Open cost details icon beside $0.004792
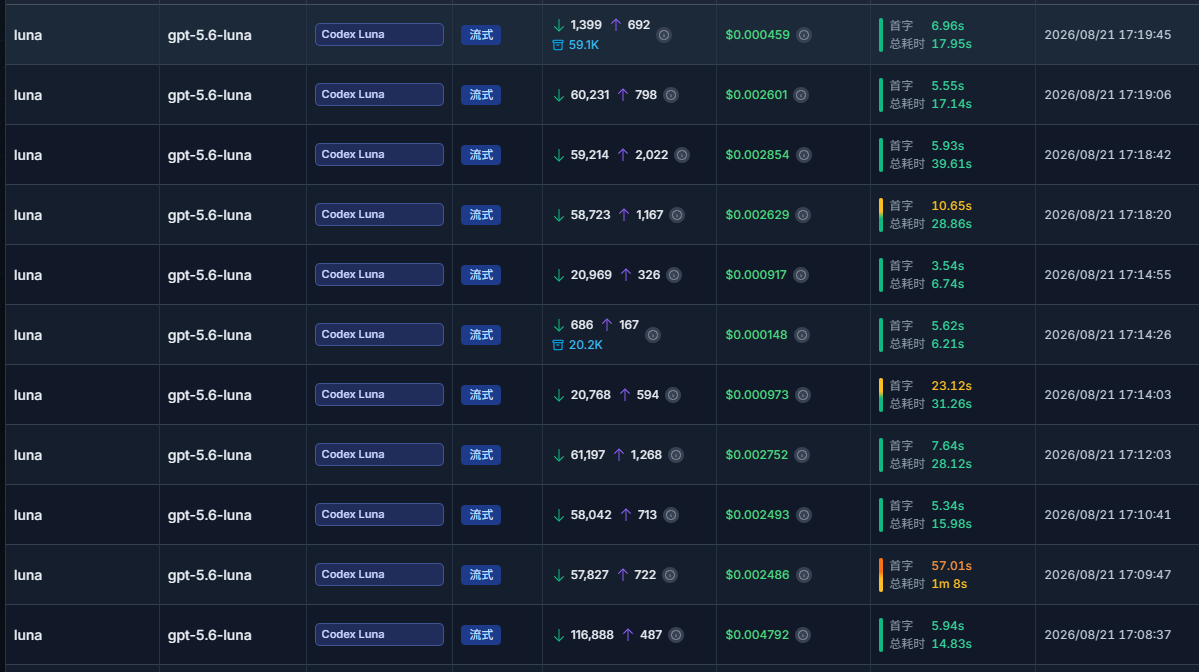 [x=803, y=635]
